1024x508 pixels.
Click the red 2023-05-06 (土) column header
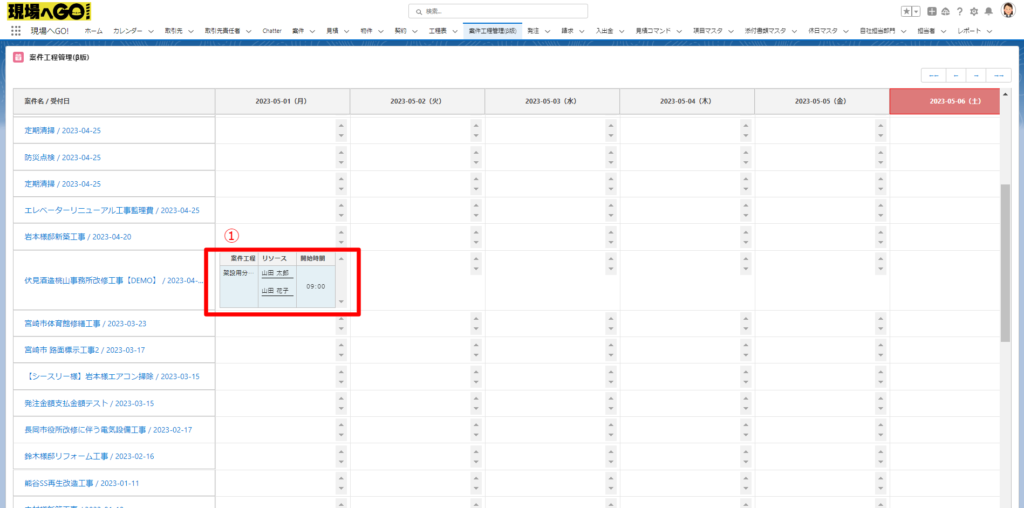click(x=944, y=101)
